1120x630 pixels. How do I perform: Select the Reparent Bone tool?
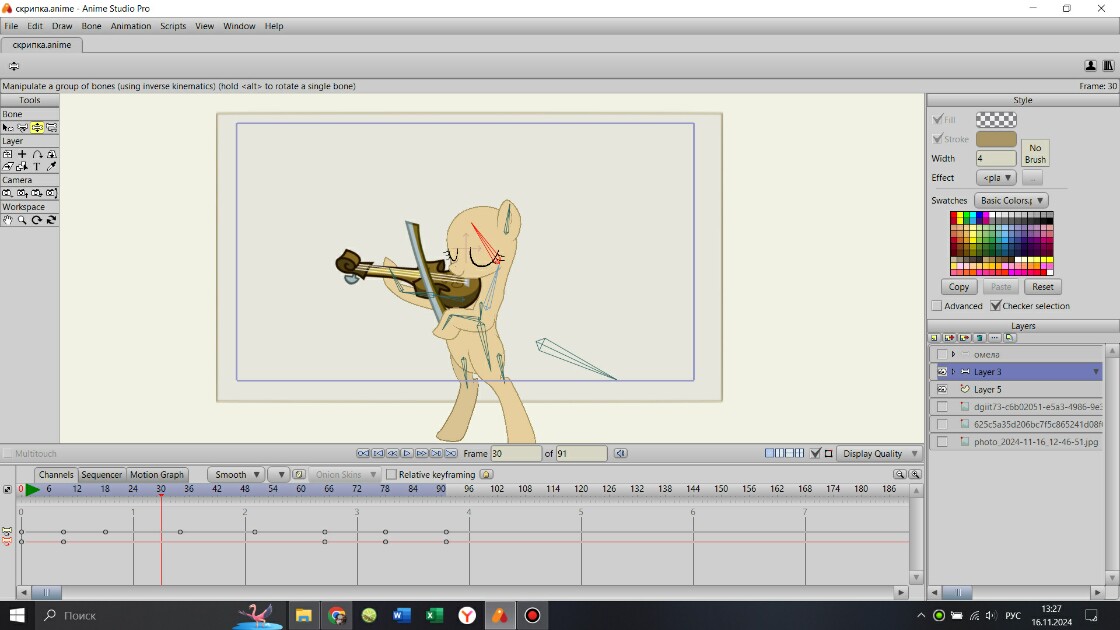tap(51, 127)
